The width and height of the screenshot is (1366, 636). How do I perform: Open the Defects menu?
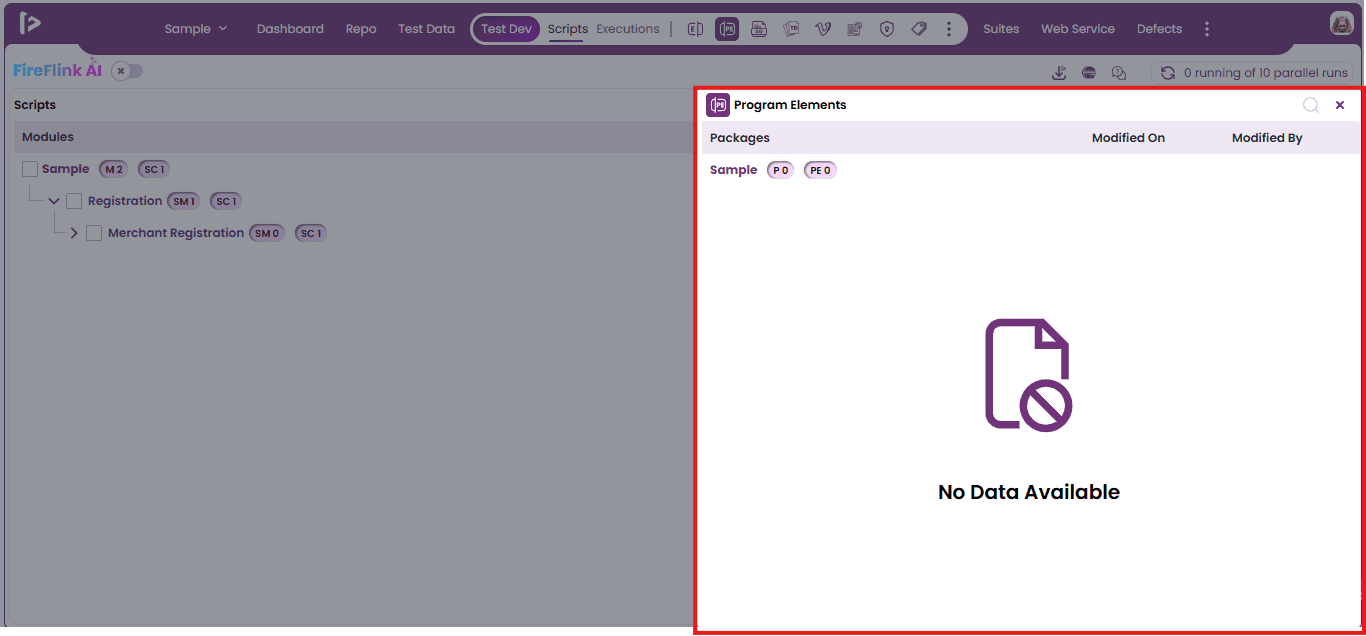pyautogui.click(x=1159, y=29)
